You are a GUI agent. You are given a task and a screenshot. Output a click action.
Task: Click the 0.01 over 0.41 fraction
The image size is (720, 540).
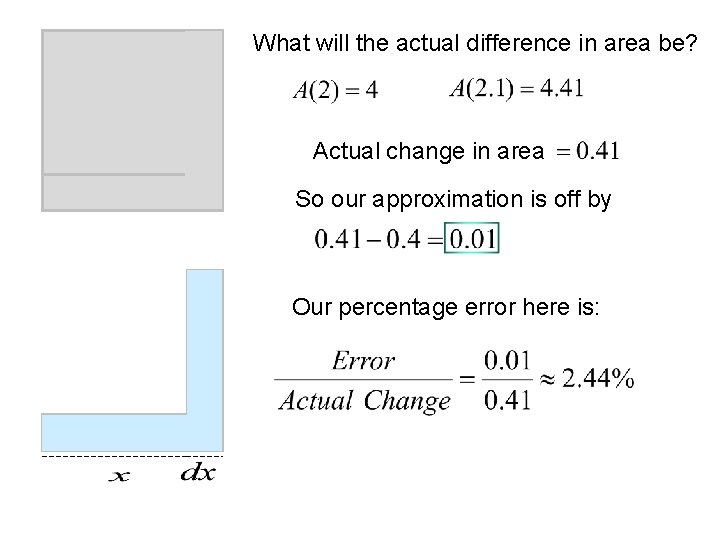tap(507, 379)
